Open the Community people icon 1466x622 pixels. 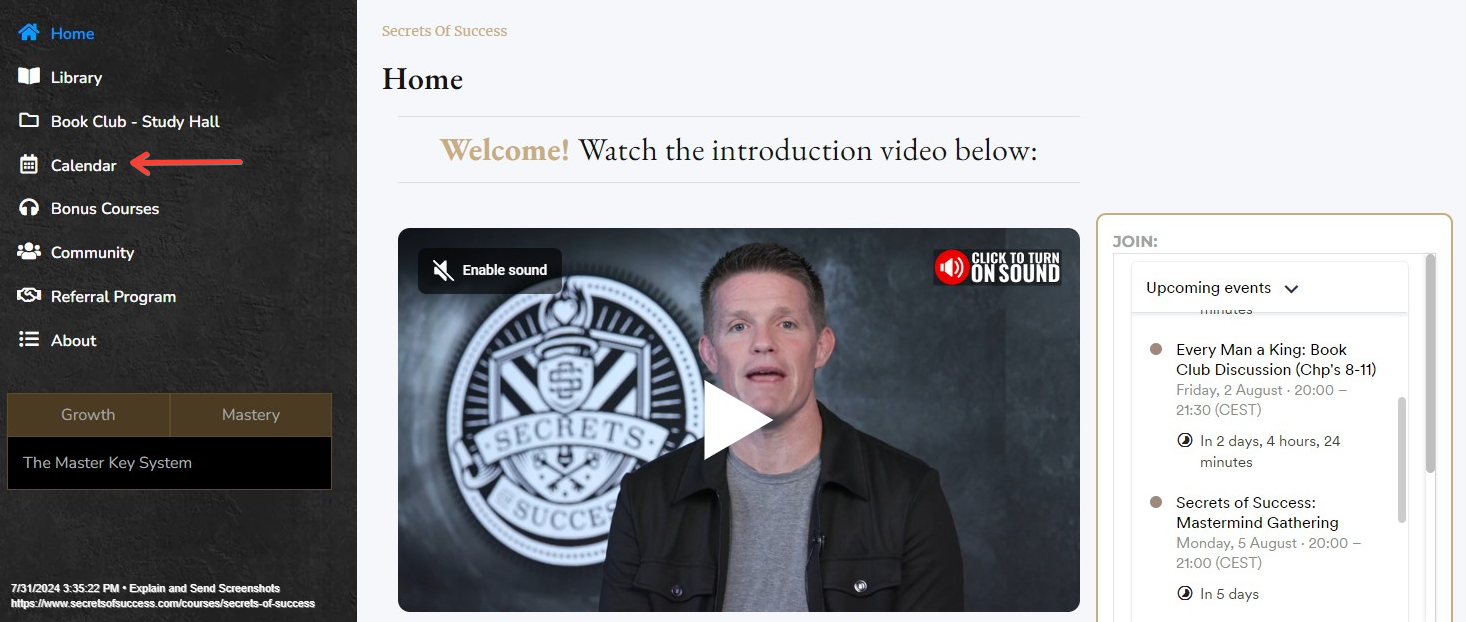click(29, 252)
